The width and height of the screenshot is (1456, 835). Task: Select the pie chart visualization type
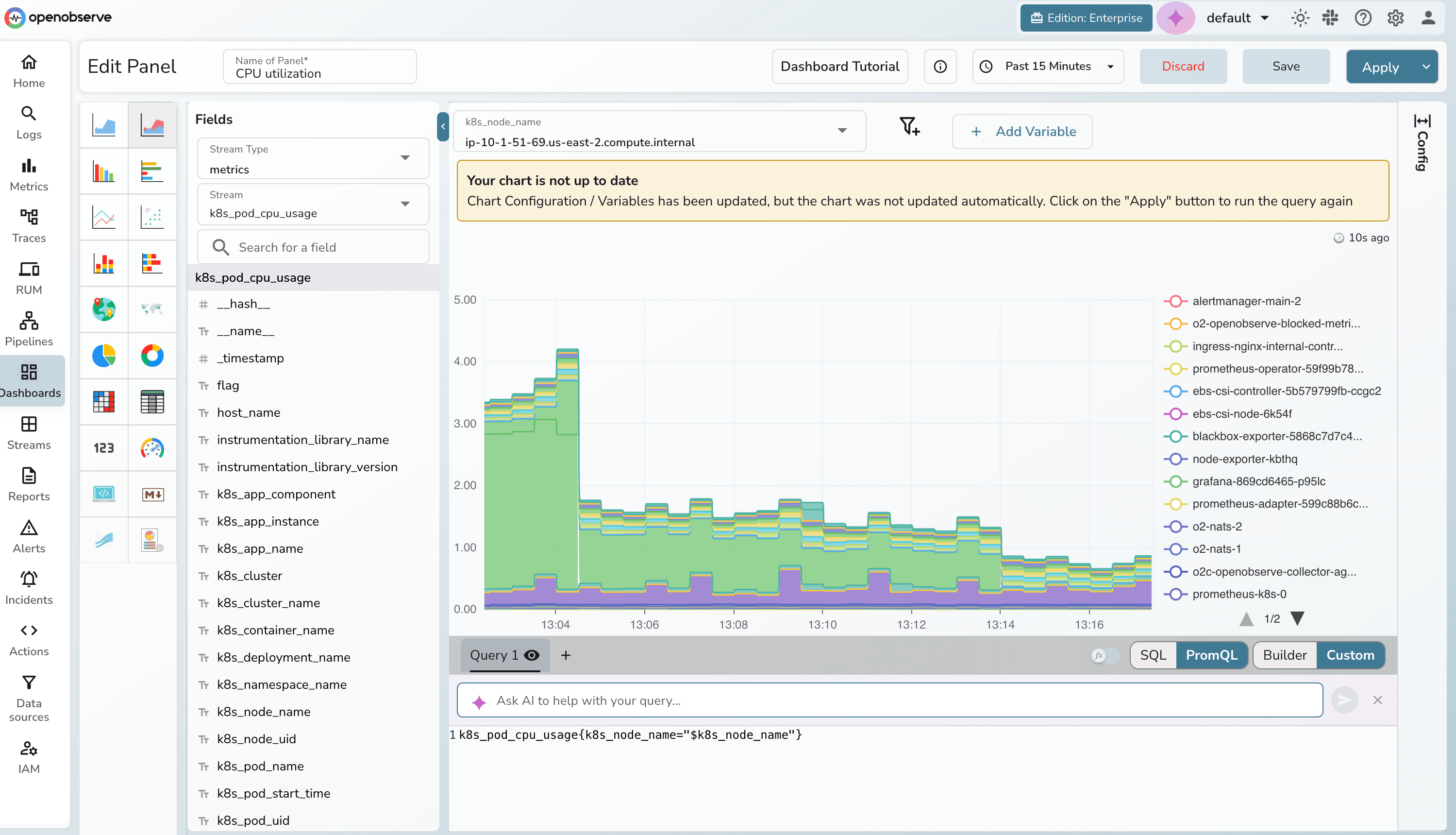[x=104, y=356]
